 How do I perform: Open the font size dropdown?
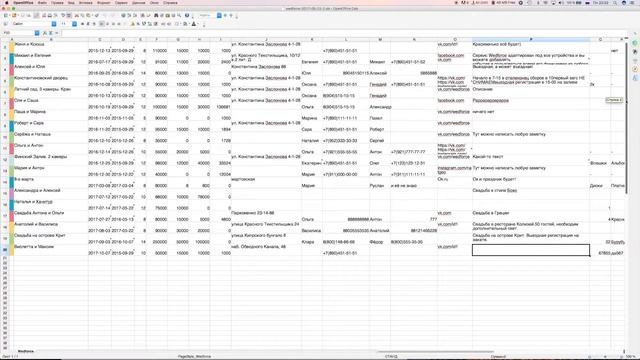pyautogui.click(x=74, y=24)
